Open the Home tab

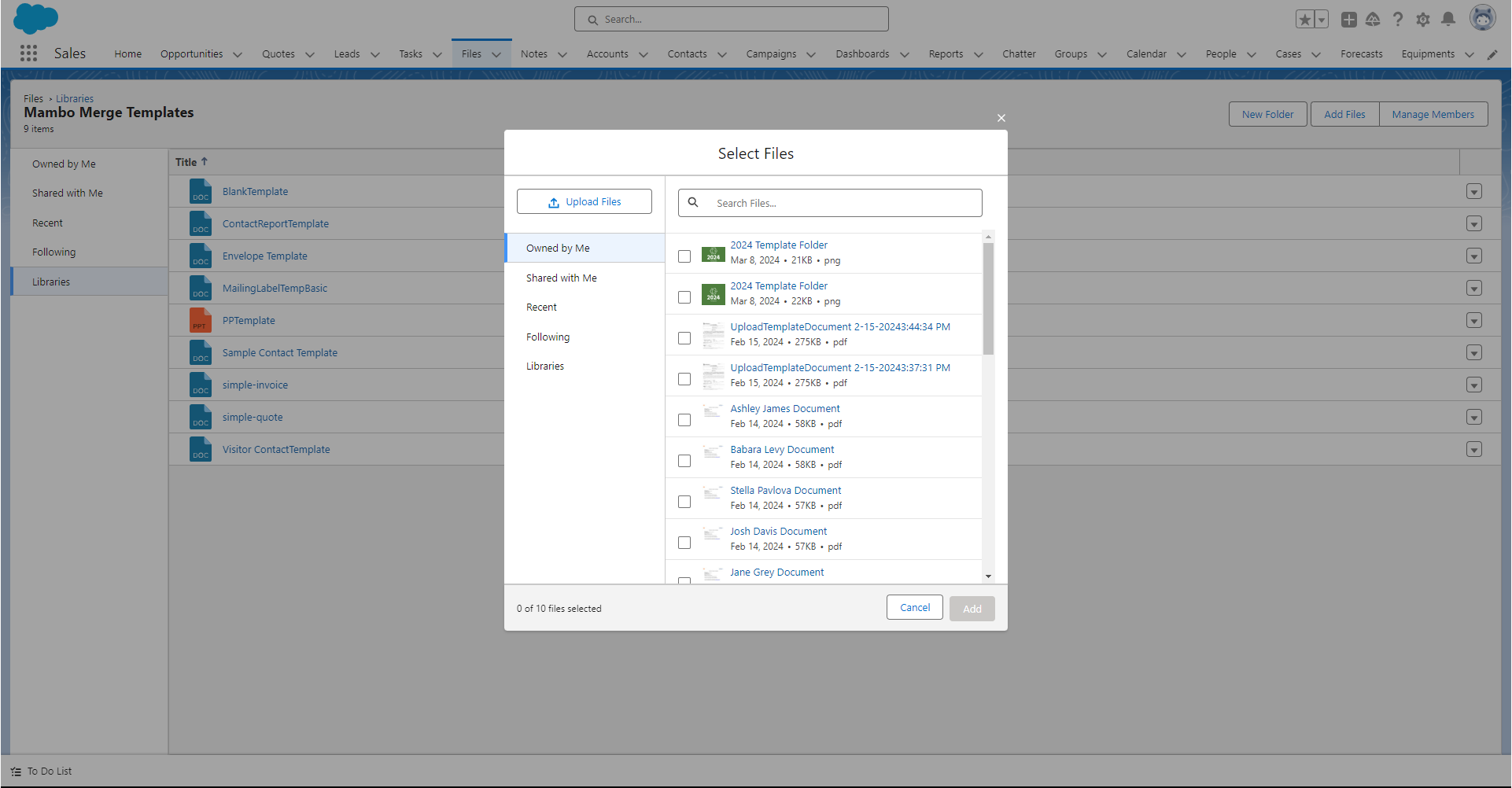(x=127, y=53)
